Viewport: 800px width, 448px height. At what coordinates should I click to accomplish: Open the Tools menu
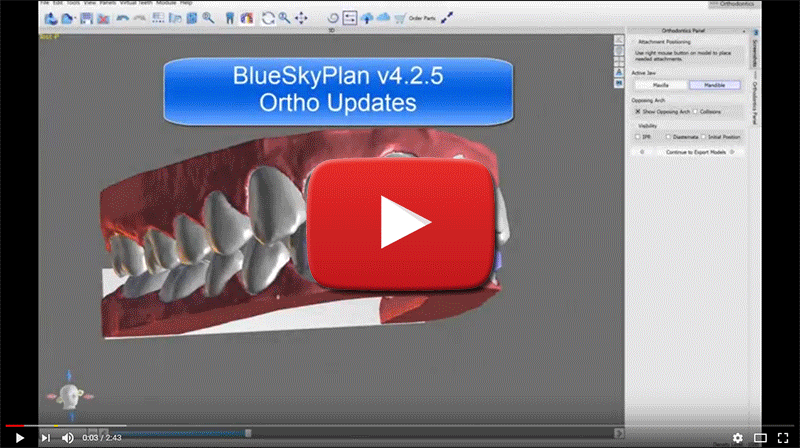[x=73, y=3]
